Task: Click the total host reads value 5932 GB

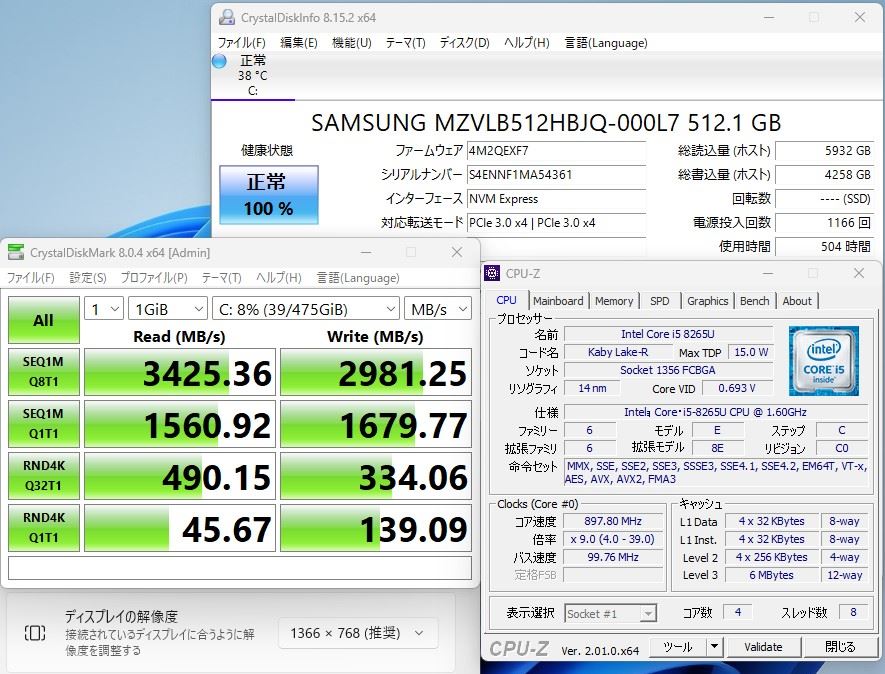Action: 824,151
